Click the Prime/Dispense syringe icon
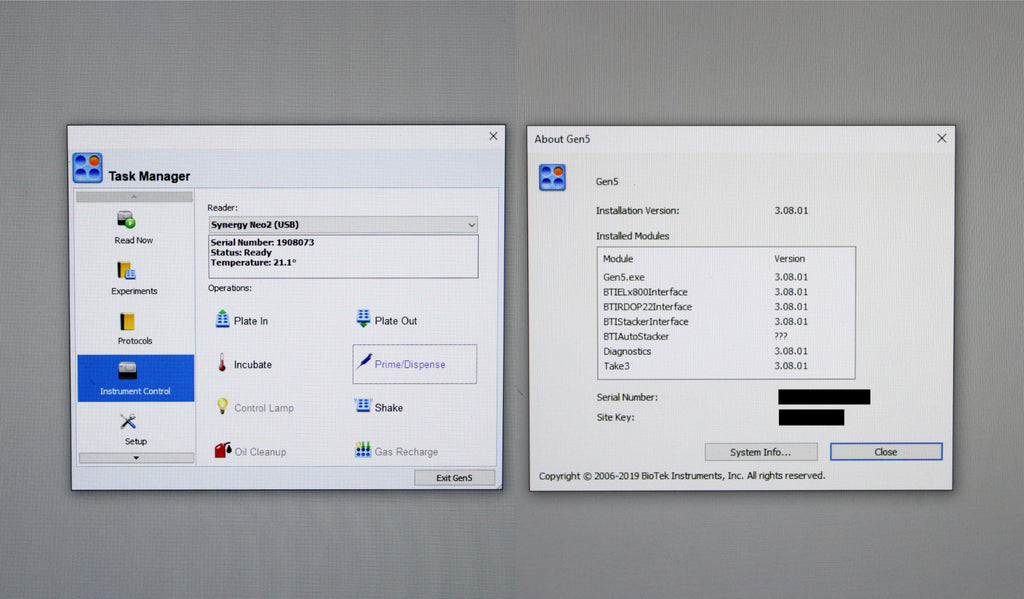The height and width of the screenshot is (599, 1024). [364, 361]
